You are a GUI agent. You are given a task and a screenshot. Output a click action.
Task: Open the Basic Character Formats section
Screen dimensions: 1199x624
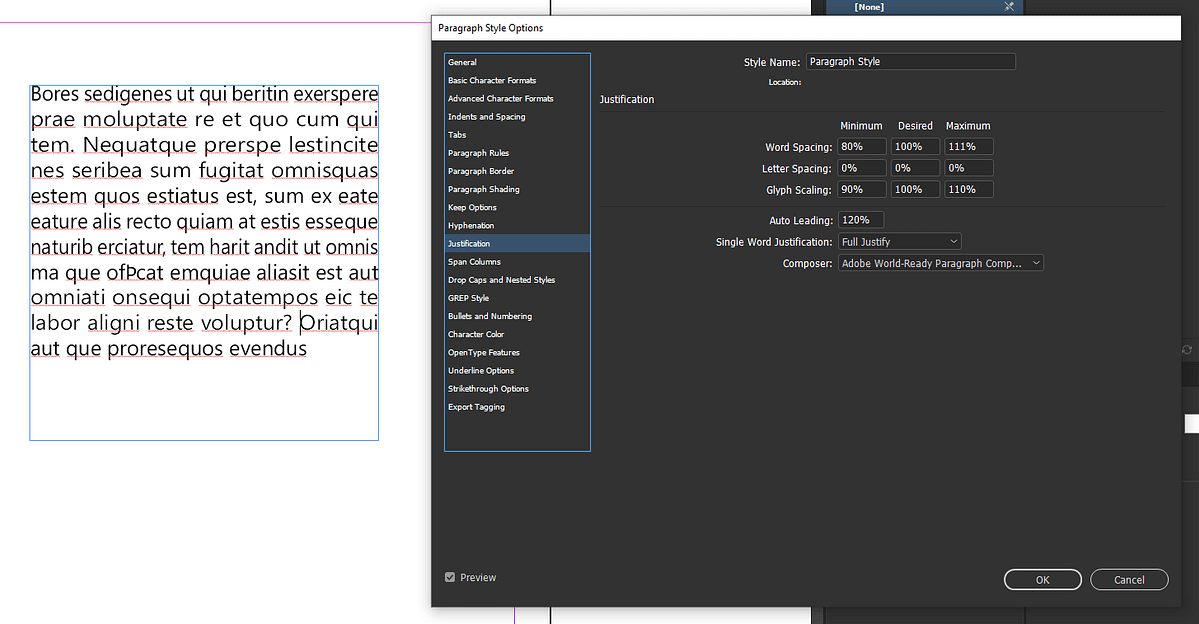click(492, 81)
